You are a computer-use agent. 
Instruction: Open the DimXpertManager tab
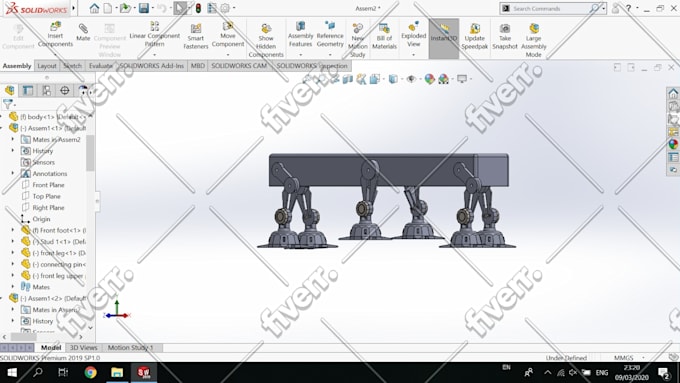[65, 90]
